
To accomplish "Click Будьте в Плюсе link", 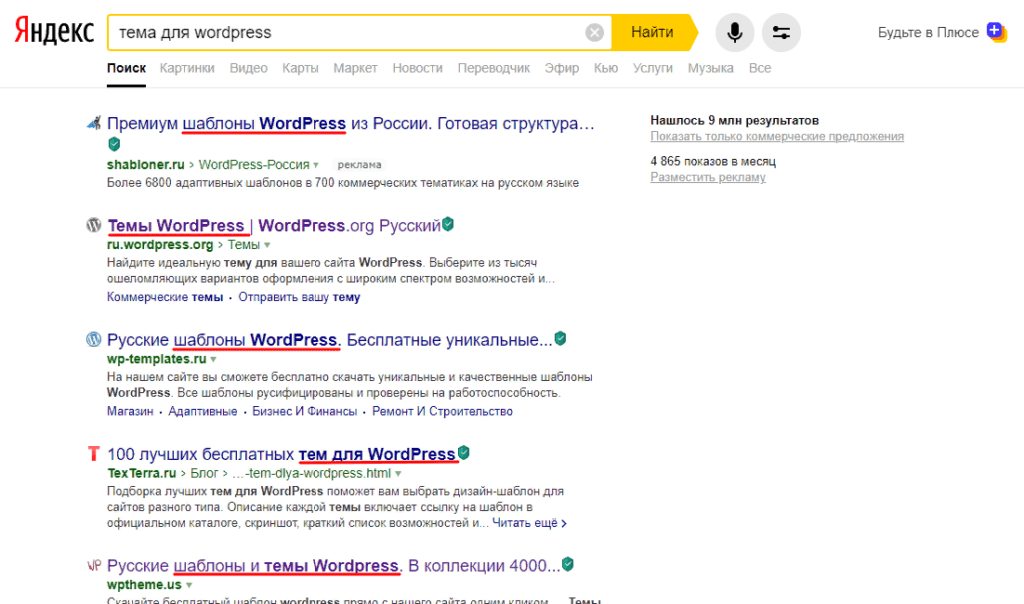I will (928, 32).
